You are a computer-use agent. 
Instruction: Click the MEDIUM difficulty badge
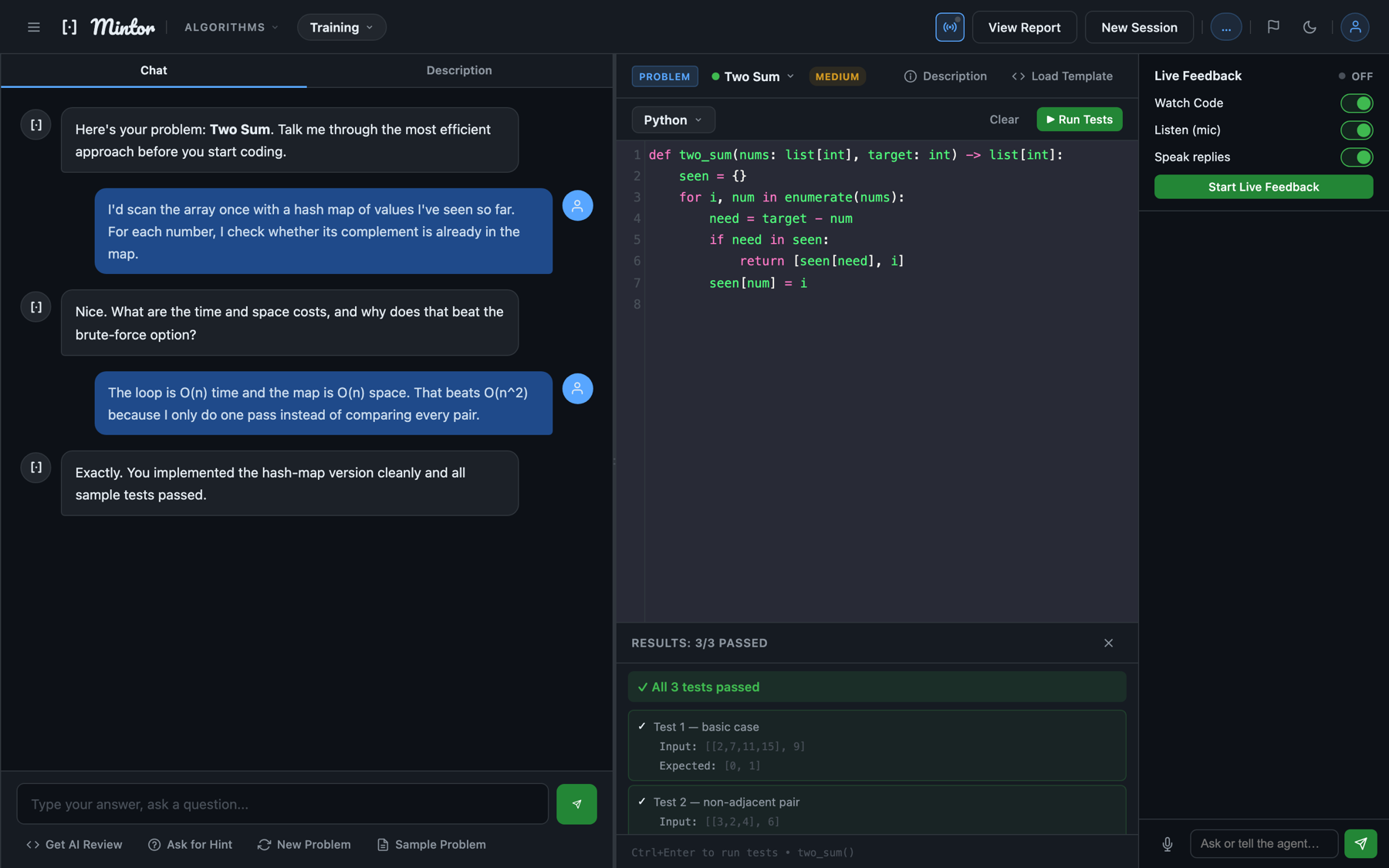coord(837,76)
